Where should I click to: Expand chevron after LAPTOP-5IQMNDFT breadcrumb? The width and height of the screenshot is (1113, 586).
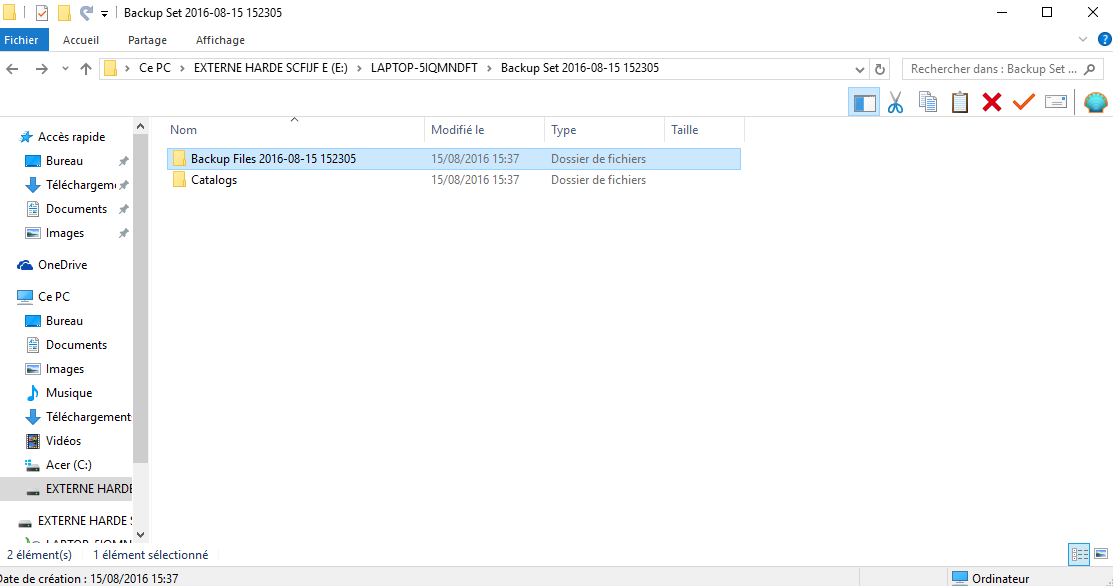click(489, 68)
